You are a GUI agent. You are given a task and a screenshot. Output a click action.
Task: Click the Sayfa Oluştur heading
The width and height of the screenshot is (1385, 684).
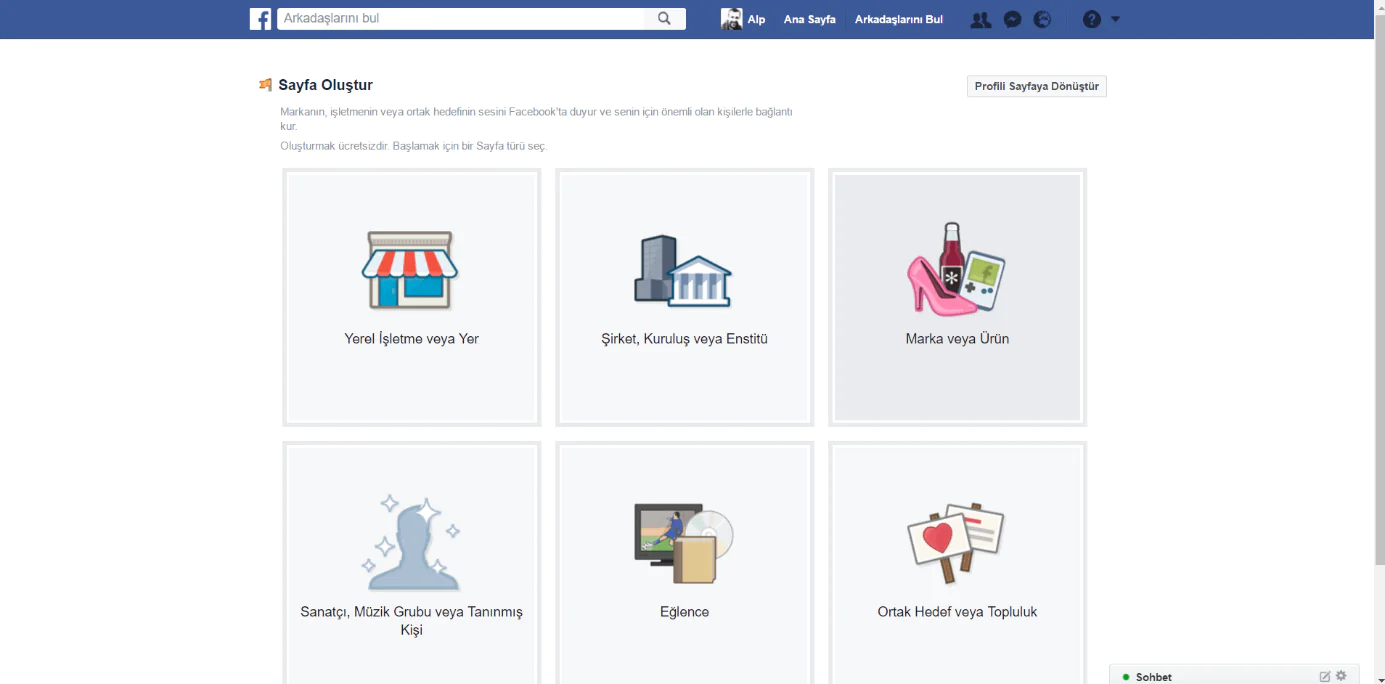click(325, 85)
